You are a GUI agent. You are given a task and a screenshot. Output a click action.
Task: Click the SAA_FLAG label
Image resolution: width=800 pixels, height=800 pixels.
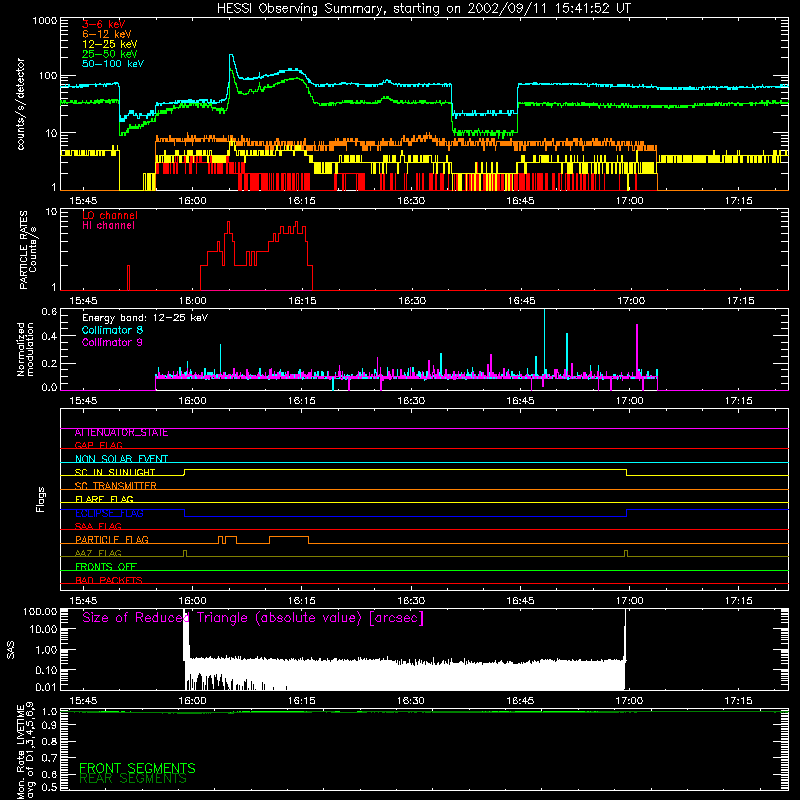coord(98,527)
